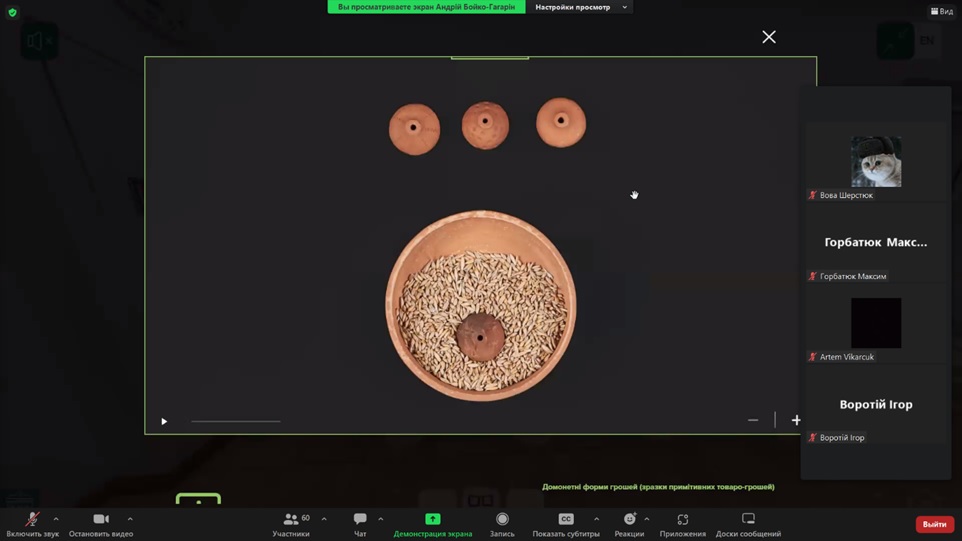Unmute with Включить звук microphone button
962x541 pixels.
32,520
